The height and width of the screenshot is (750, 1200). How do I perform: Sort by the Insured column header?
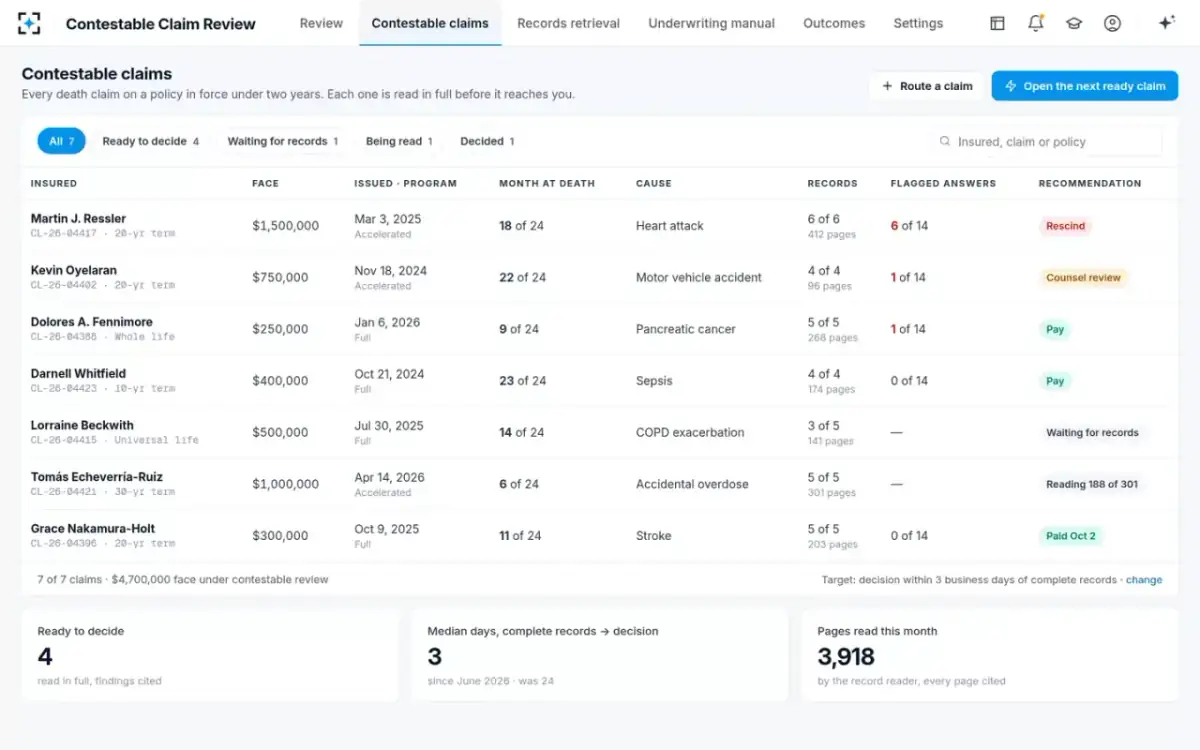click(54, 184)
